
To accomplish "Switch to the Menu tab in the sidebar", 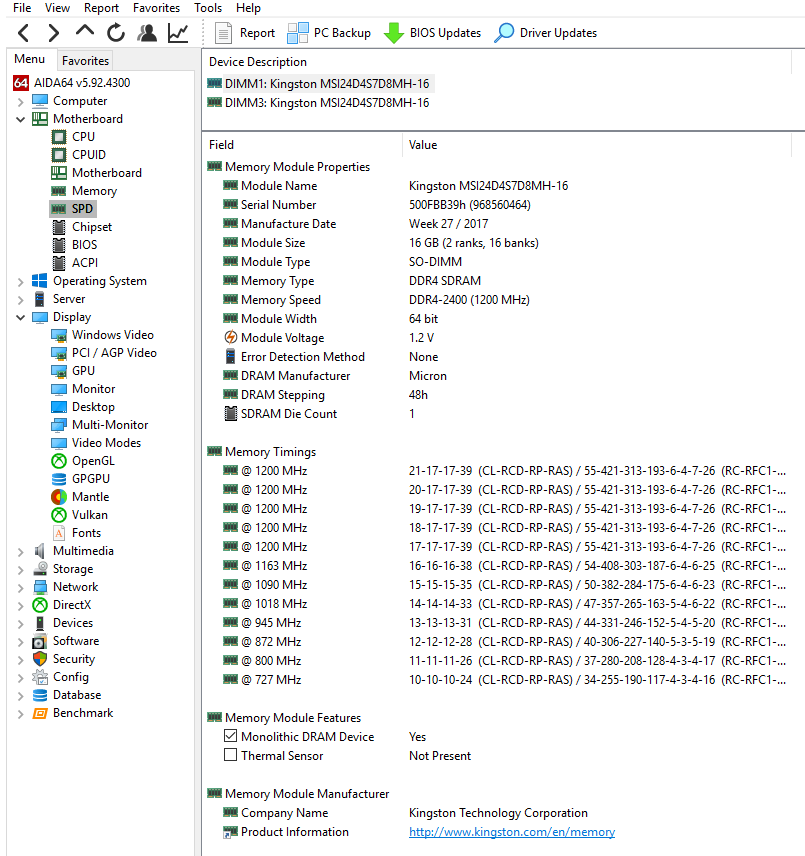I will pos(29,59).
